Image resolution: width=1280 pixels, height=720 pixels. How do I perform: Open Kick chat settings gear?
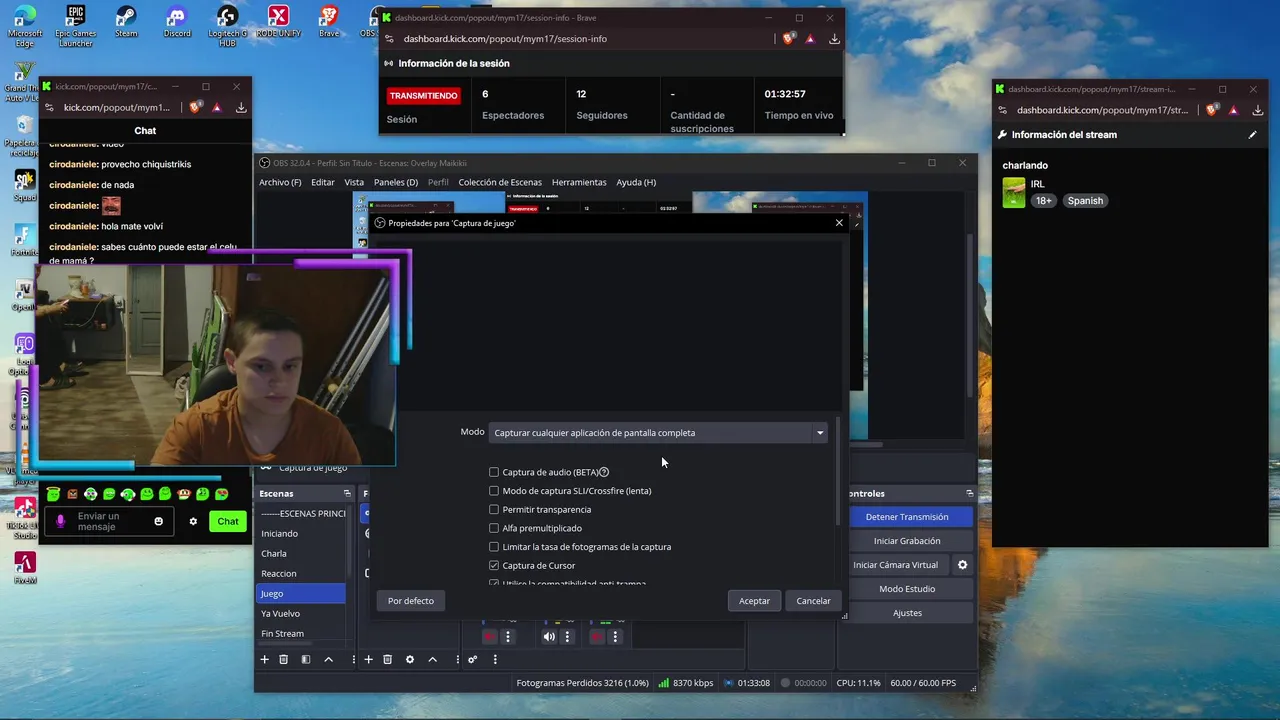193,521
